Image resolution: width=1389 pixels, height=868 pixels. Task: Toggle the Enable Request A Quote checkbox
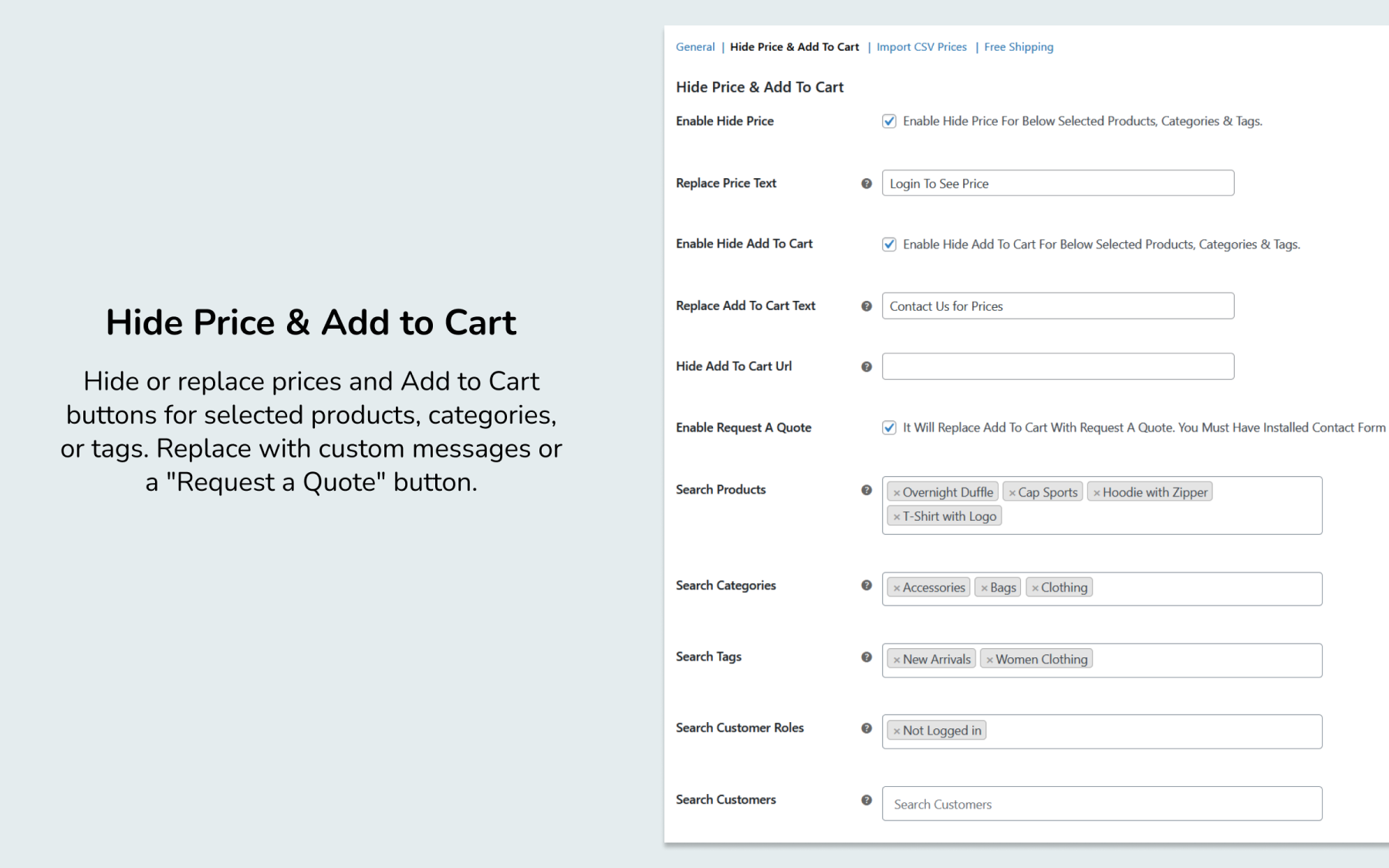click(889, 427)
